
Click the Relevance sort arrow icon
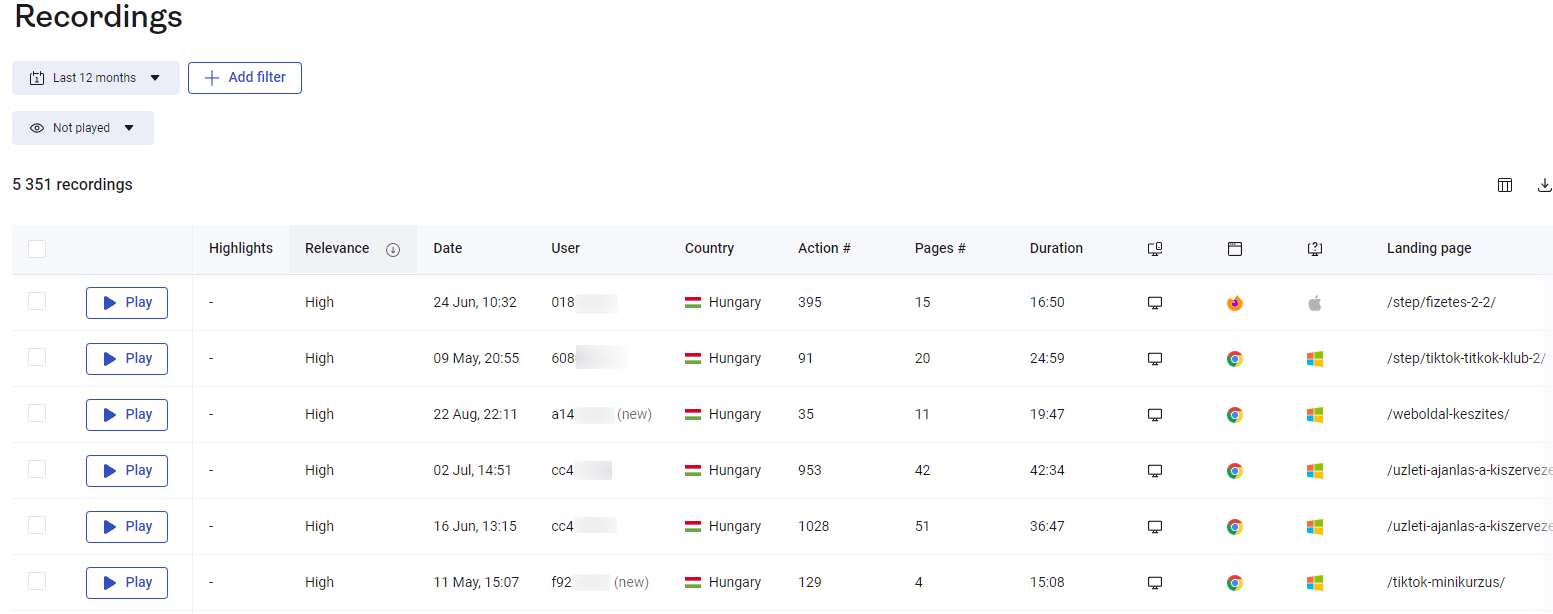click(x=393, y=249)
